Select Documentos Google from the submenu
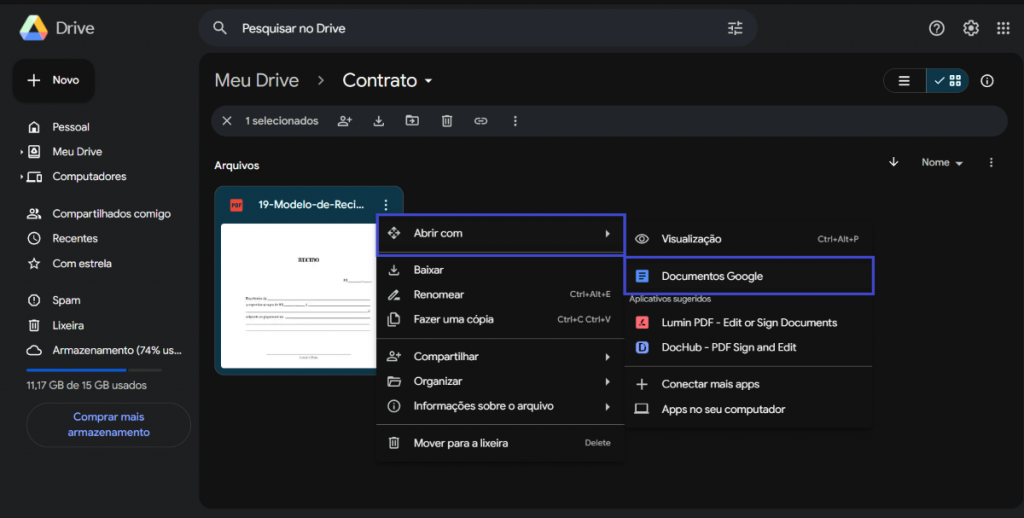The width and height of the screenshot is (1024, 518). (712, 276)
